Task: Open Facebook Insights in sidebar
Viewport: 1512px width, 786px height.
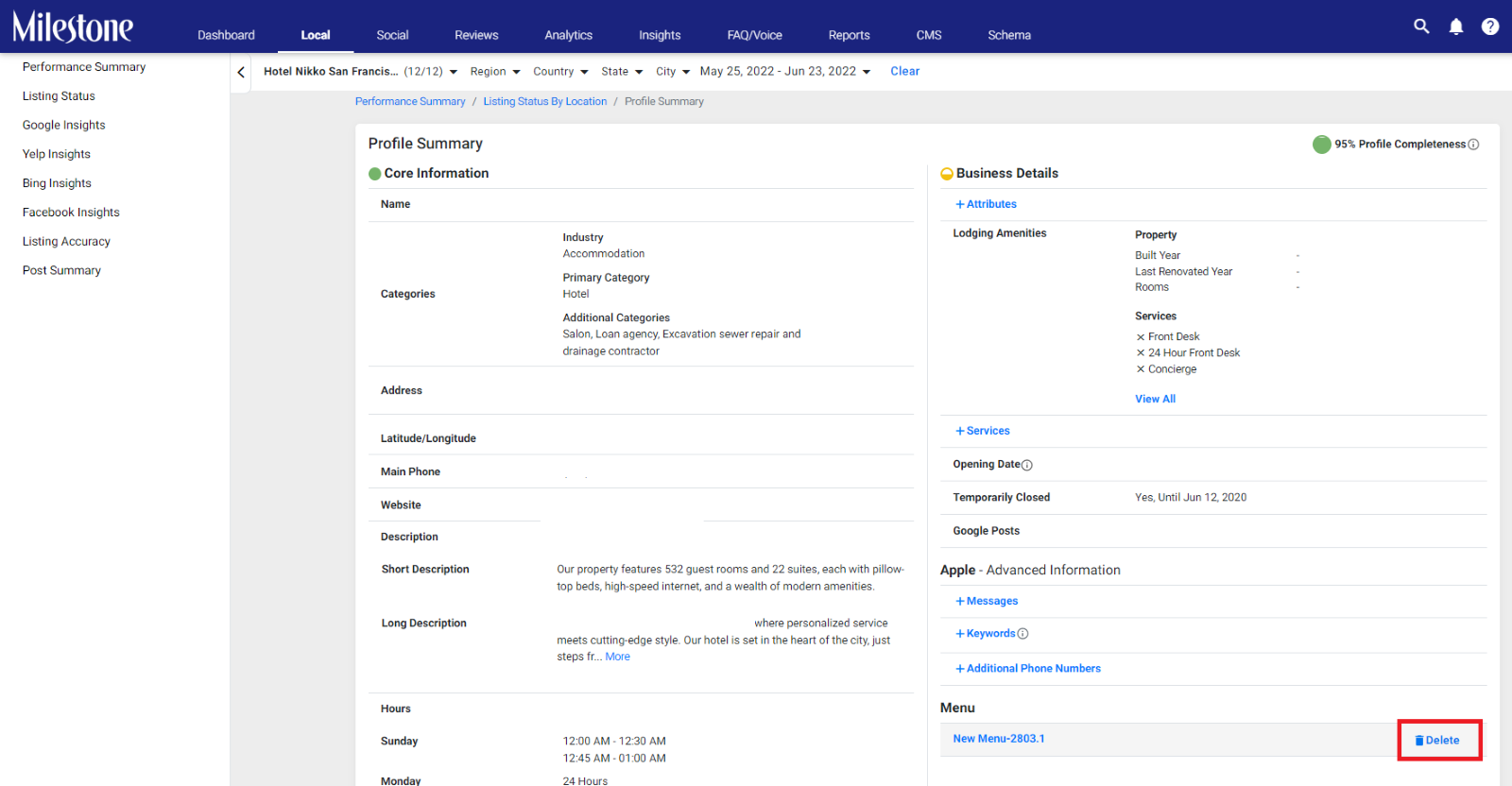Action: coord(71,213)
